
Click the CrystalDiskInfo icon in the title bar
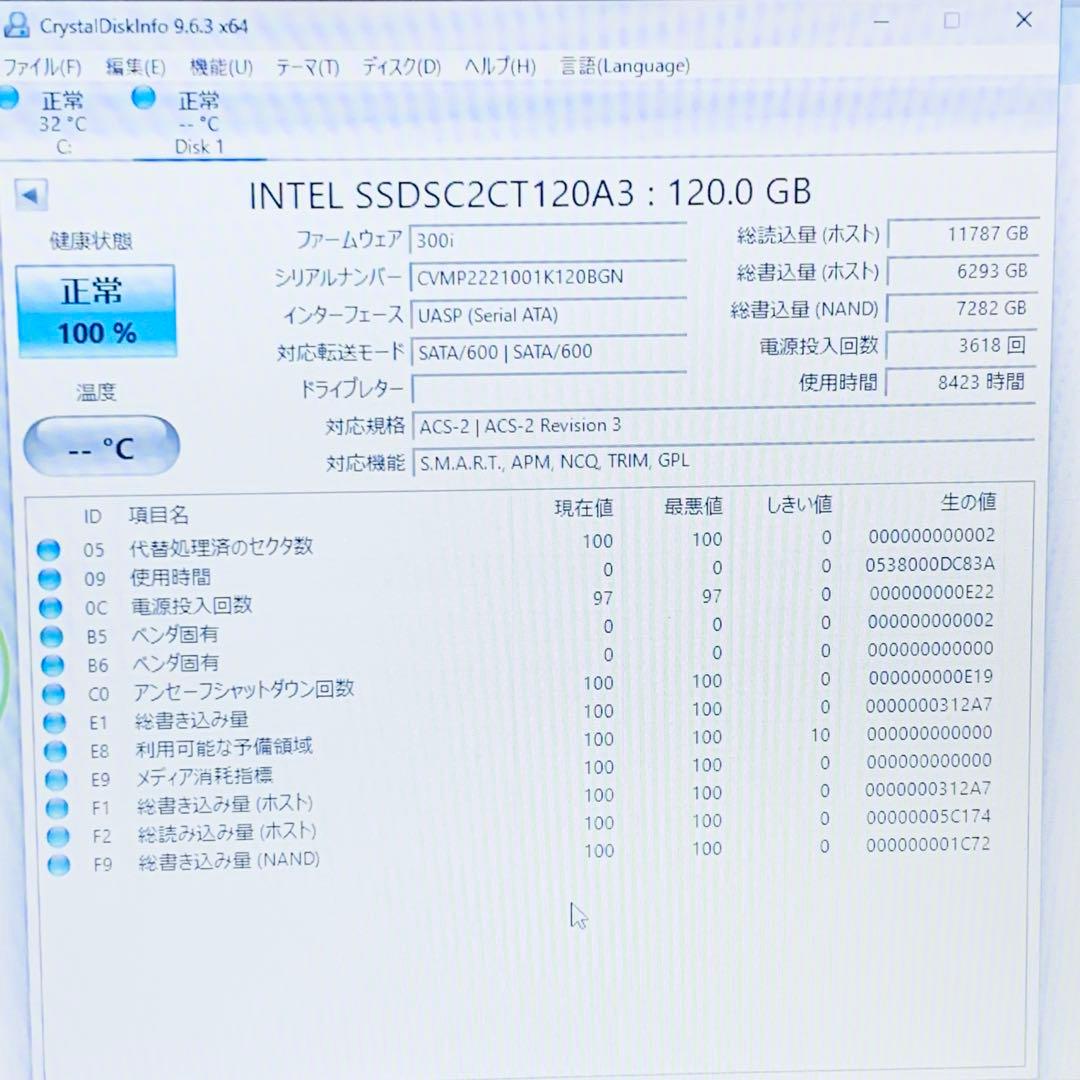click(16, 23)
